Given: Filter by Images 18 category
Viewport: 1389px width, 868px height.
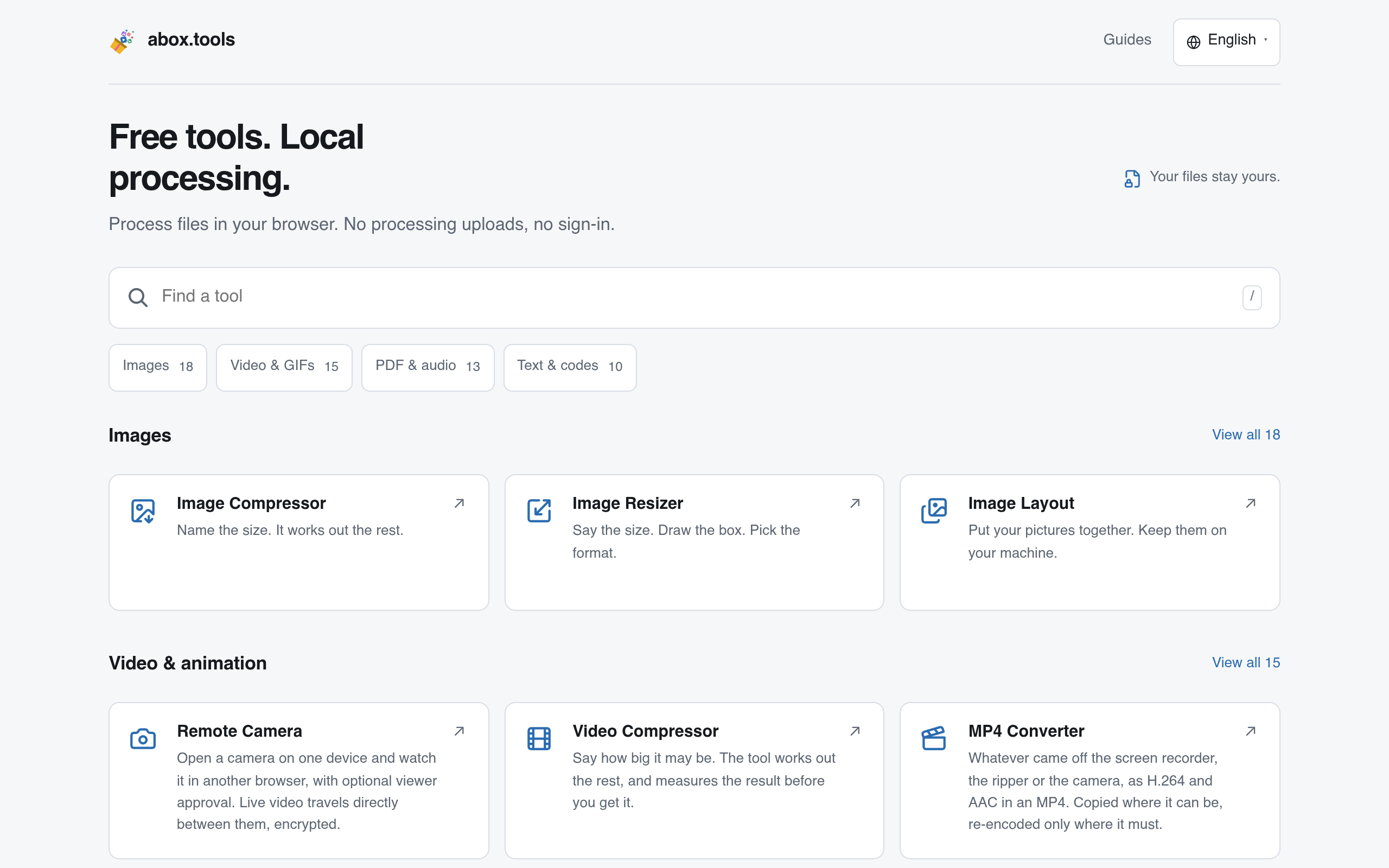Looking at the screenshot, I should tap(158, 367).
